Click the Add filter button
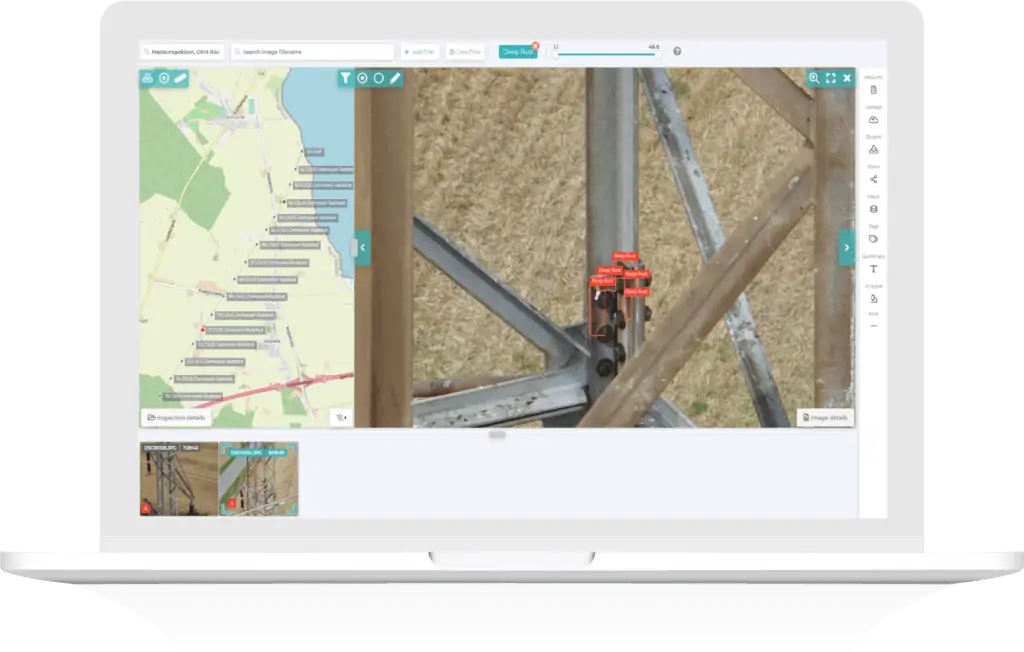Image resolution: width=1024 pixels, height=652 pixels. click(419, 52)
